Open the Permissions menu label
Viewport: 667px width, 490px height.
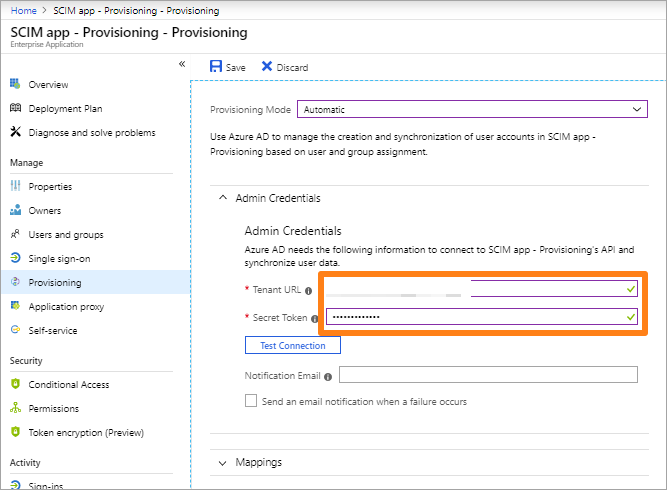(54, 408)
